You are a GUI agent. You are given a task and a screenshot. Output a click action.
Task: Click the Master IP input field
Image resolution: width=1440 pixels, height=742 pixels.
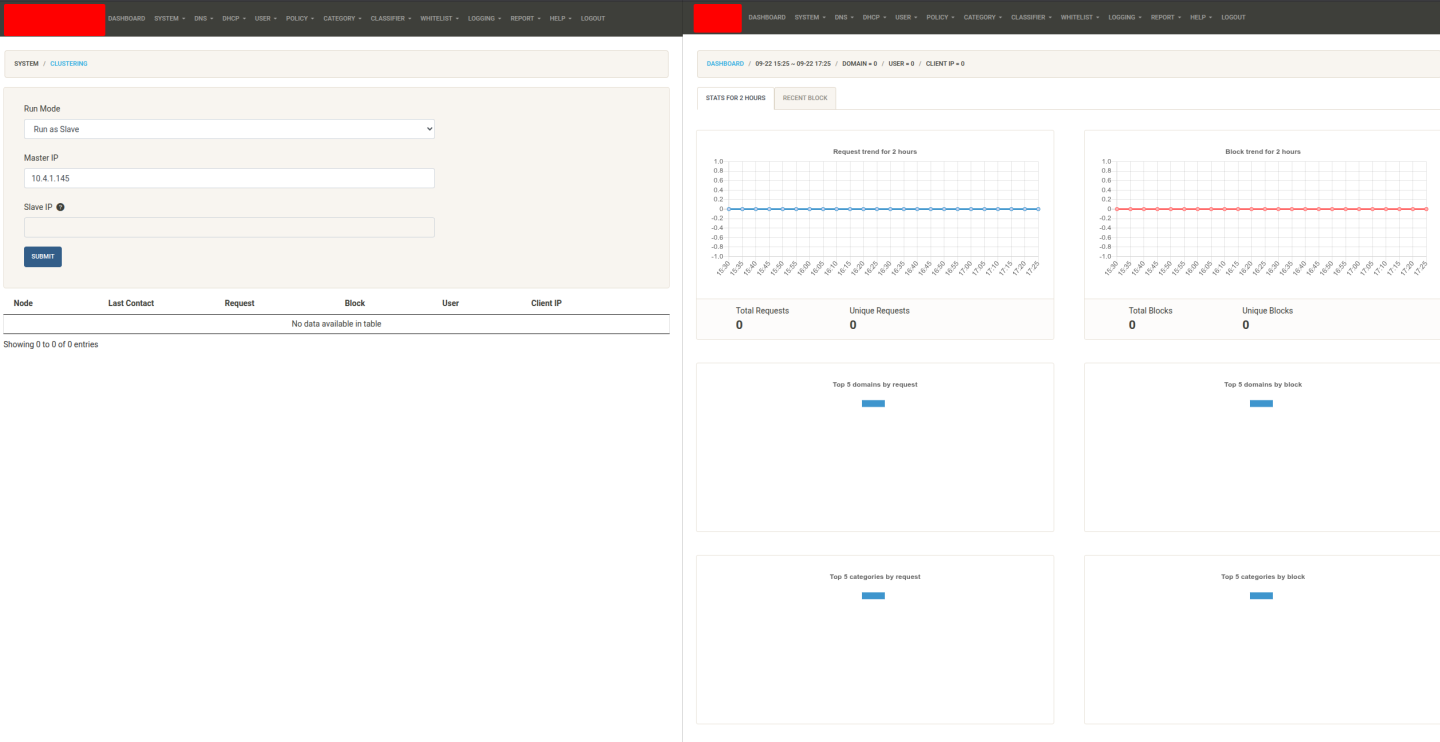click(x=229, y=178)
